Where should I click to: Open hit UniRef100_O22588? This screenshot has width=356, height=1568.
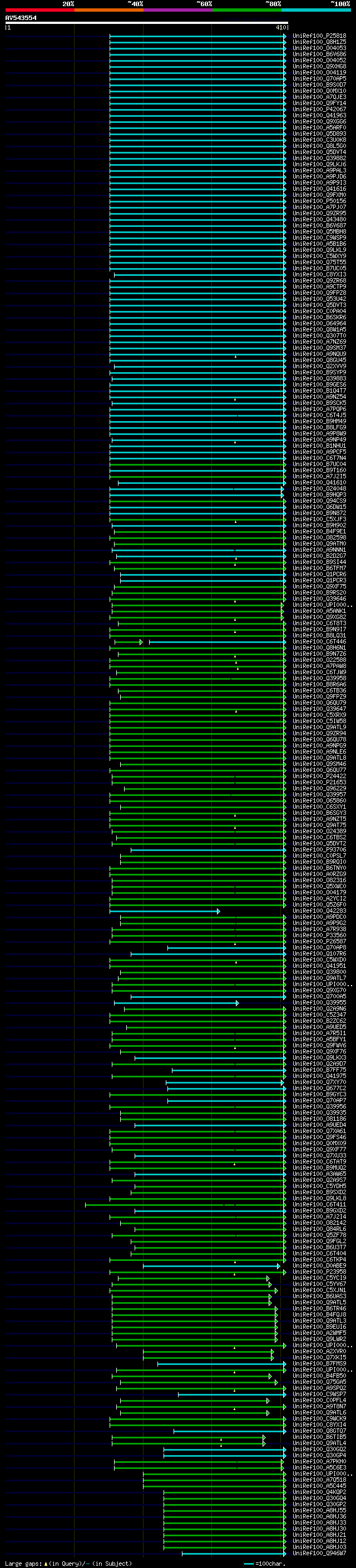(x=319, y=660)
